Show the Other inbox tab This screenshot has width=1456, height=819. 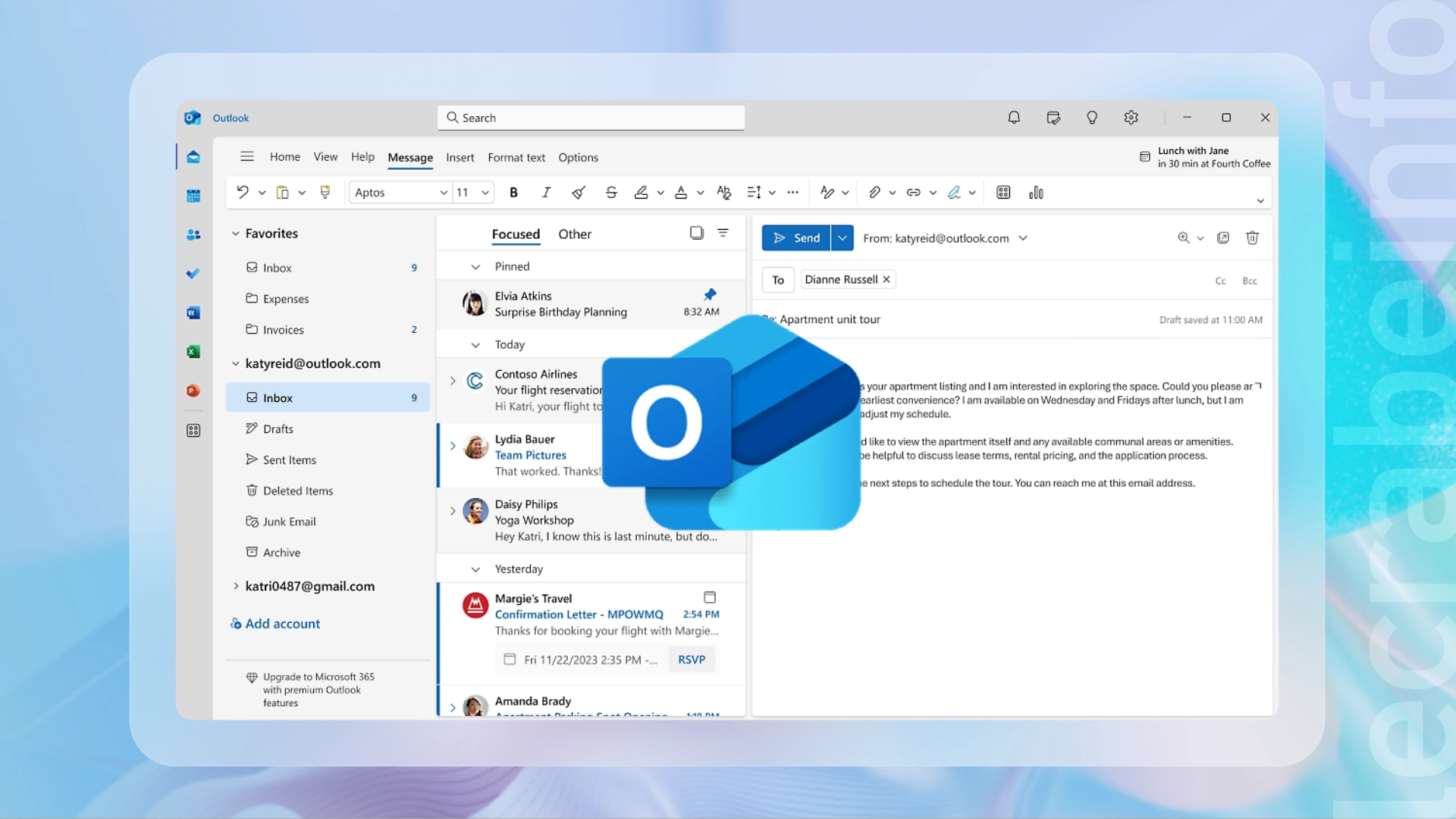[x=575, y=234]
